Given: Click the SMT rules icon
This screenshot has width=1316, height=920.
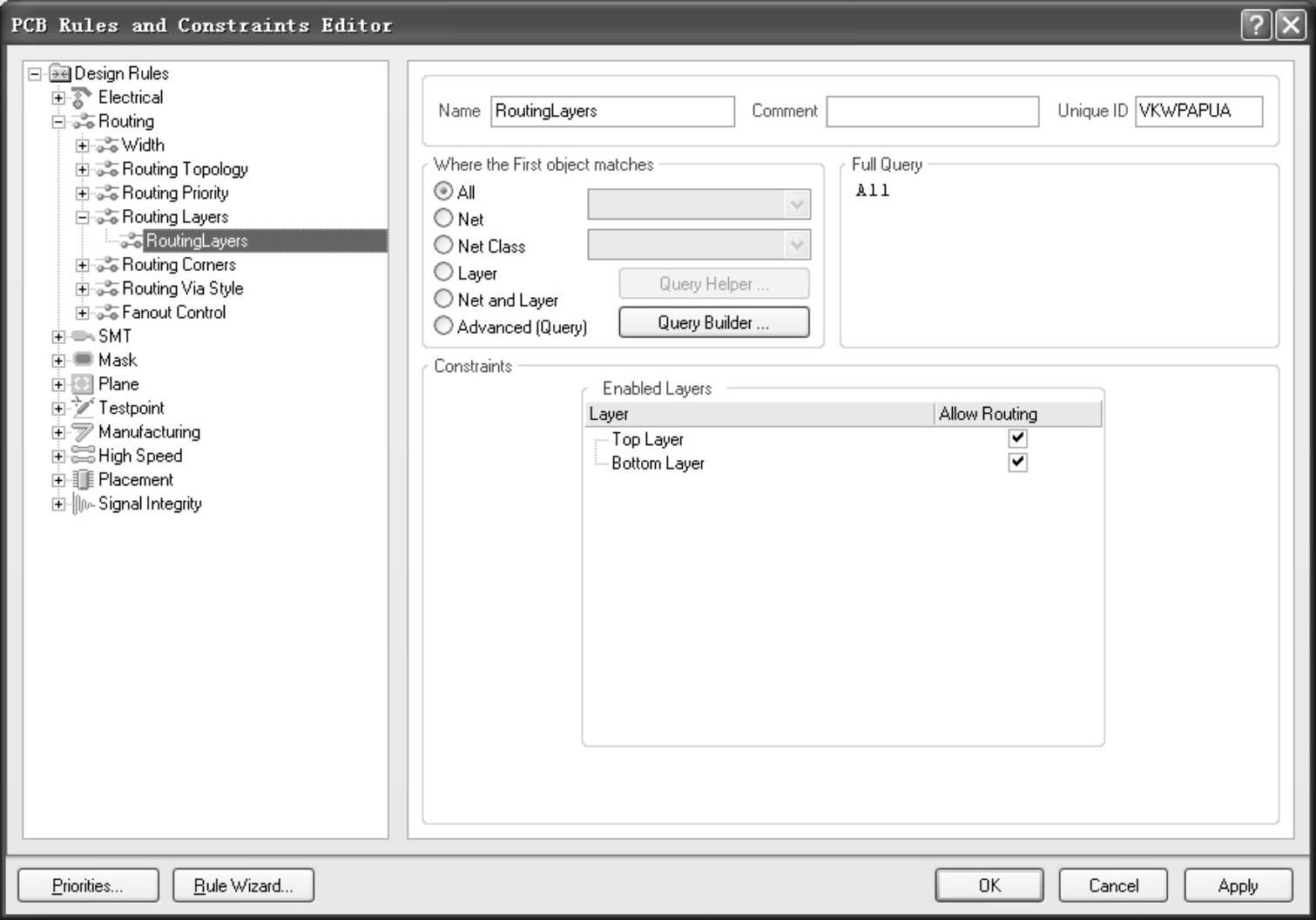Looking at the screenshot, I should (x=83, y=336).
